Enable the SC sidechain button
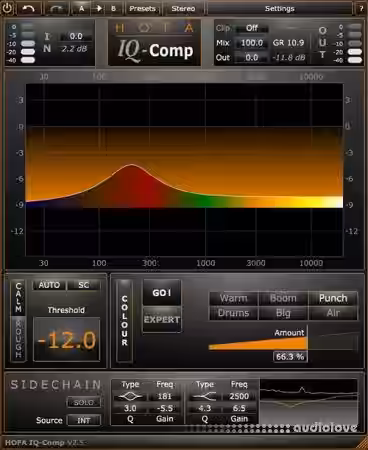 pyautogui.click(x=84, y=285)
